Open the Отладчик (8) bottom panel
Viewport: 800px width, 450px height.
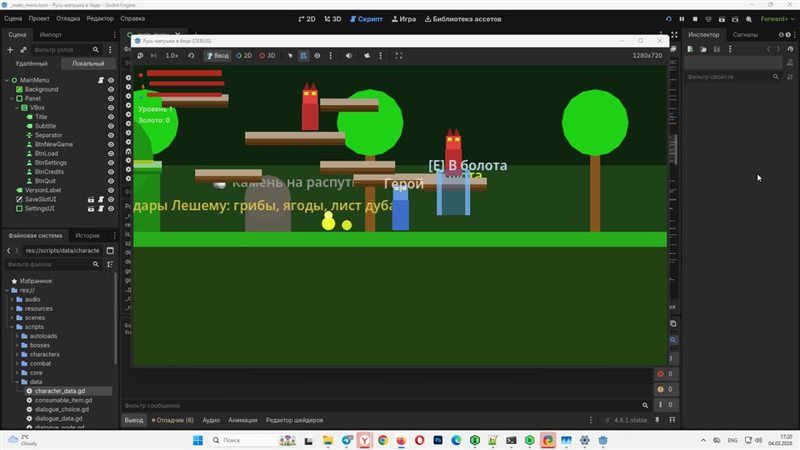[172, 420]
